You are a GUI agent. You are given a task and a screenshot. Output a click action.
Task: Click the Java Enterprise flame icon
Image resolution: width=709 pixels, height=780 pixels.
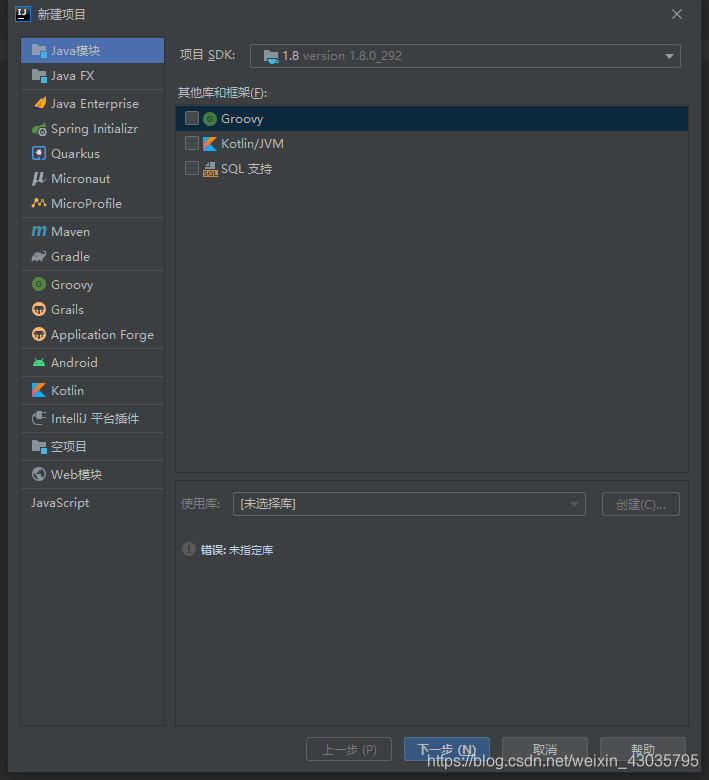[x=39, y=103]
